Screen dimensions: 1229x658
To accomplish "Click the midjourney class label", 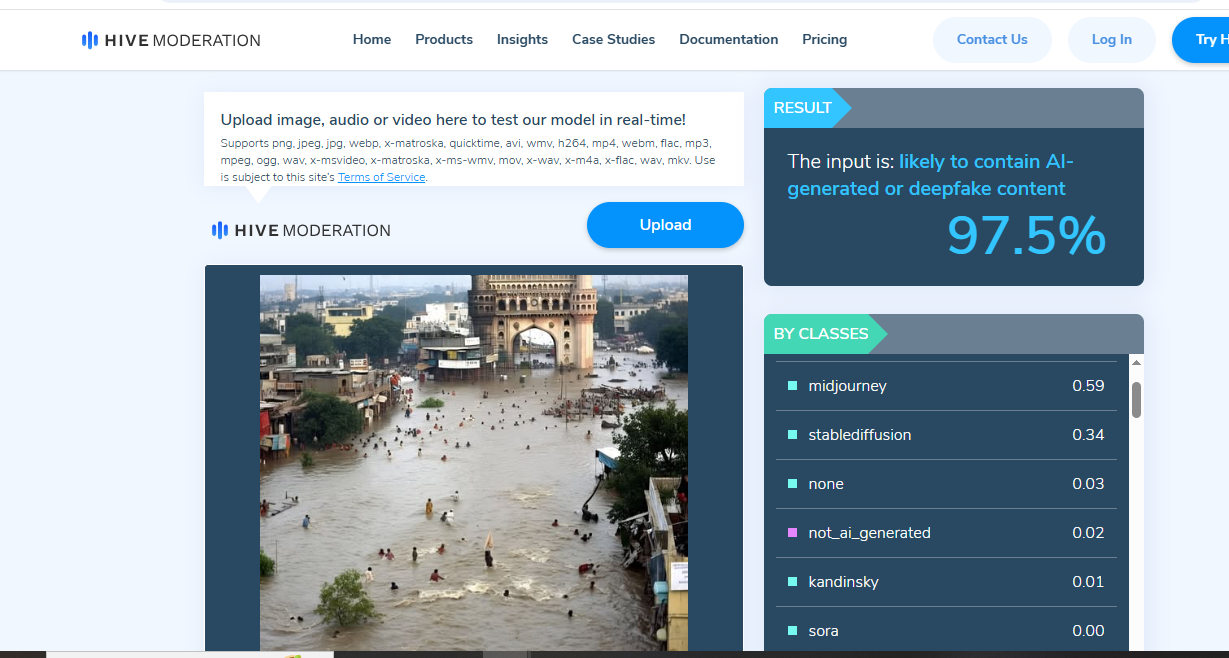I will pyautogui.click(x=847, y=386).
